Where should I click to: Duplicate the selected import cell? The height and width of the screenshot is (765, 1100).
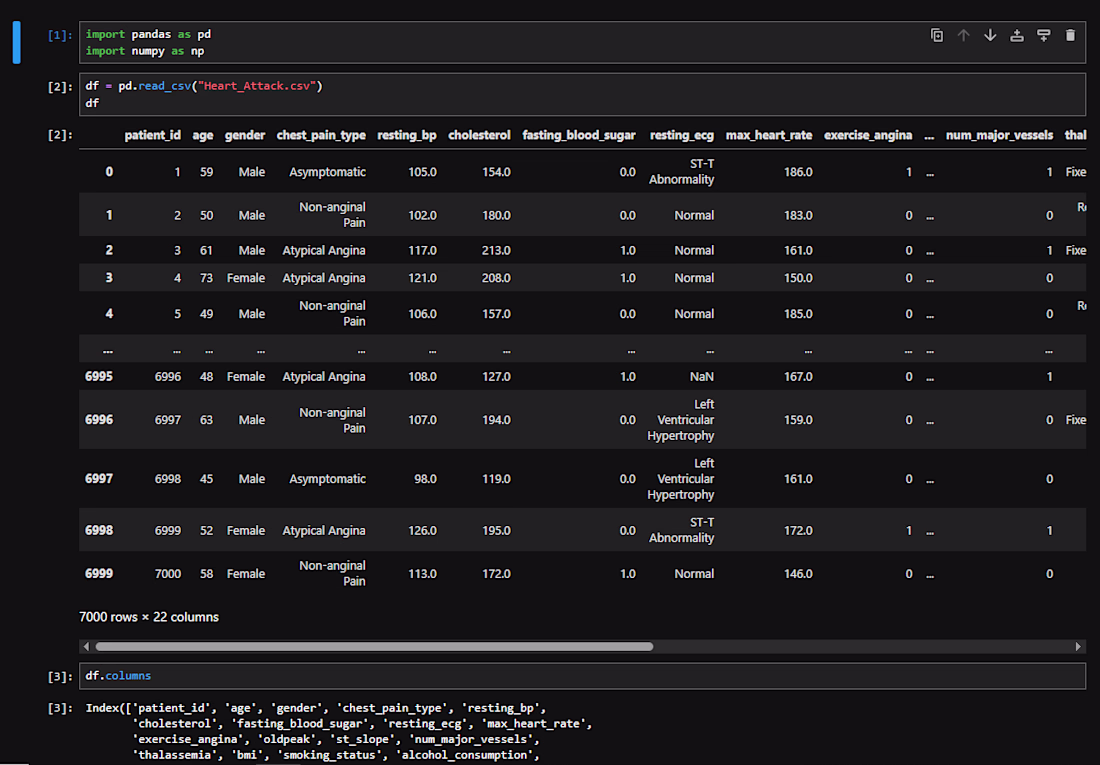coord(937,35)
